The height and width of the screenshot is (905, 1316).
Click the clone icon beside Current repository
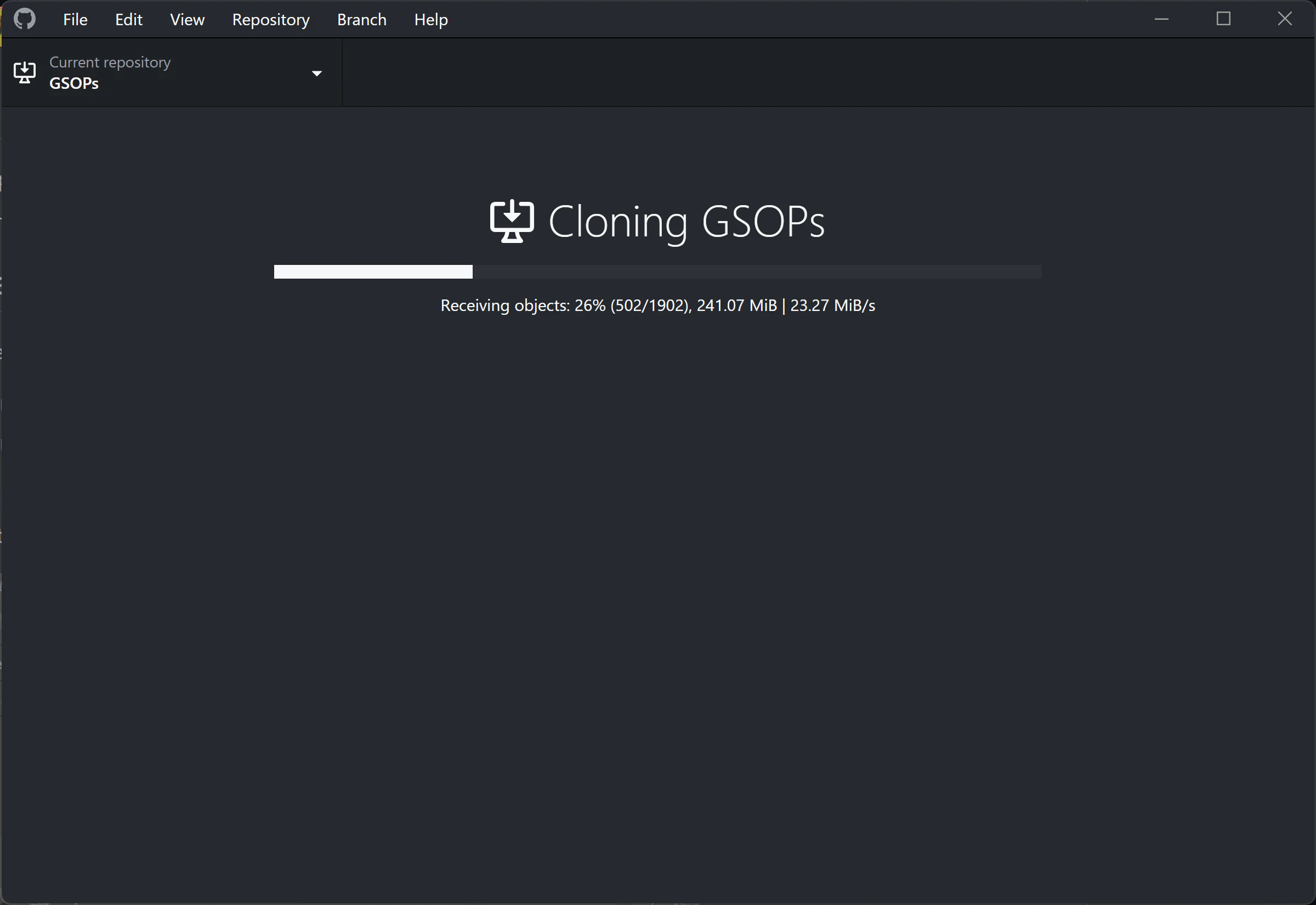24,72
